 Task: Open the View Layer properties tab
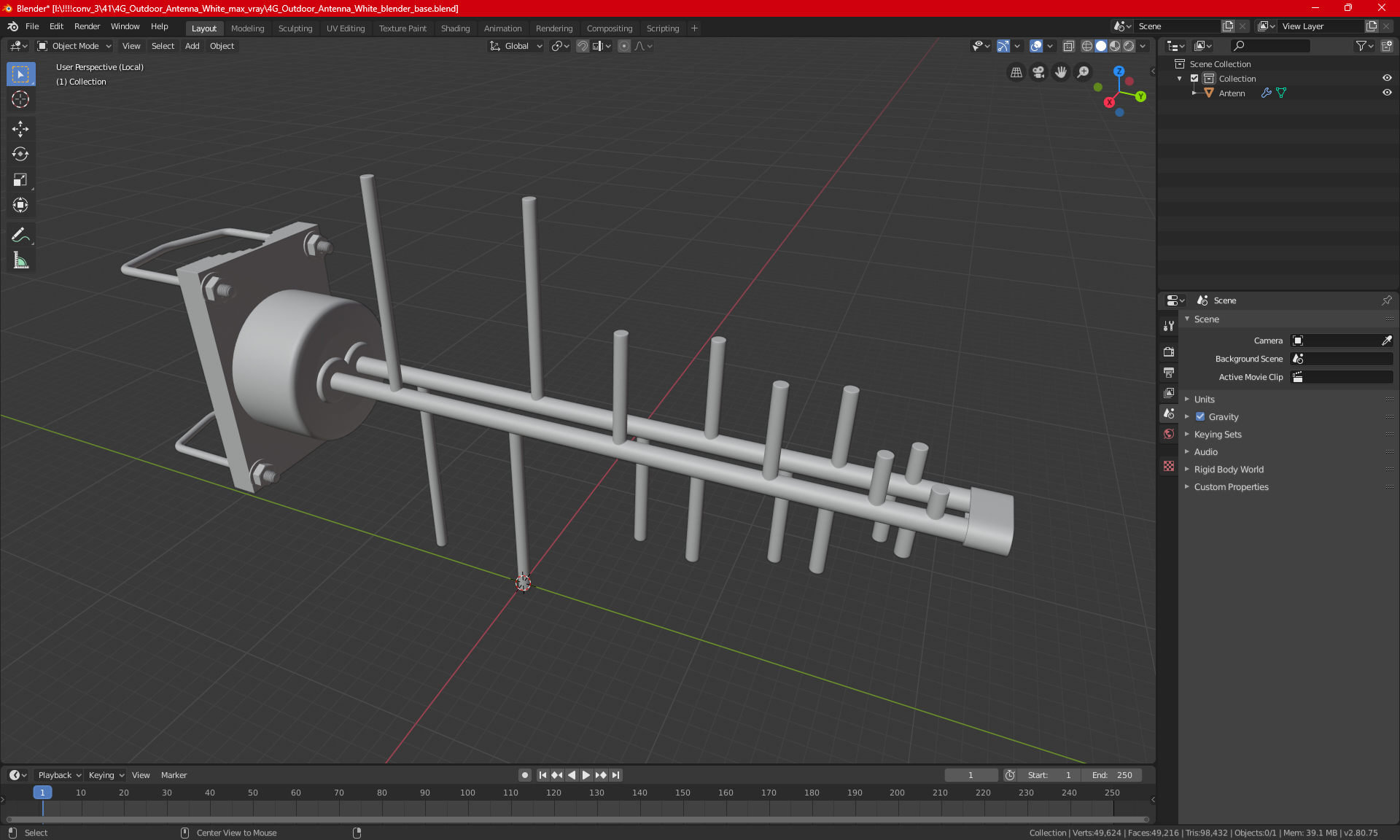tap(1169, 392)
